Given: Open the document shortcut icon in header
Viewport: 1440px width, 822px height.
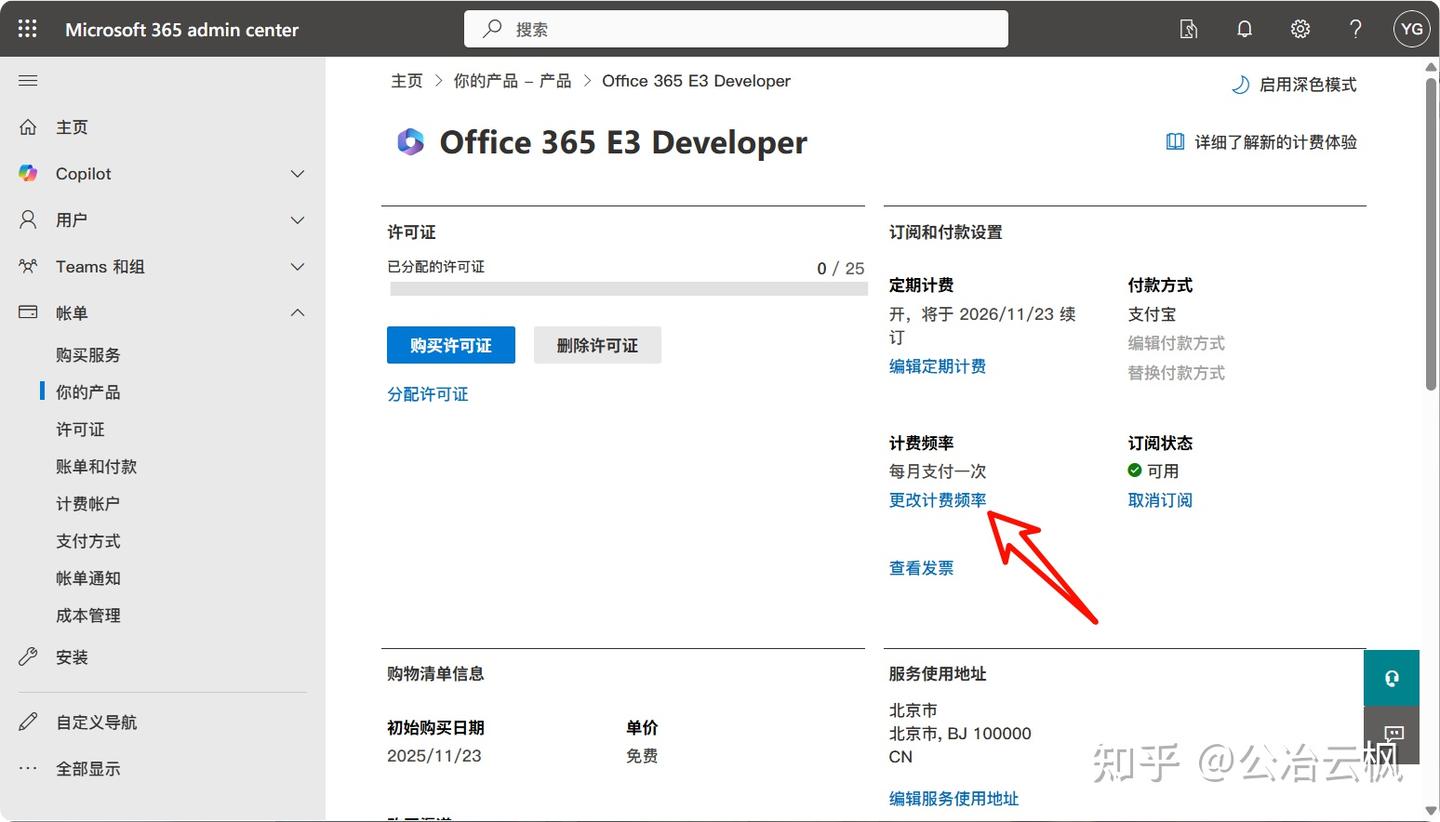Looking at the screenshot, I should [1188, 29].
